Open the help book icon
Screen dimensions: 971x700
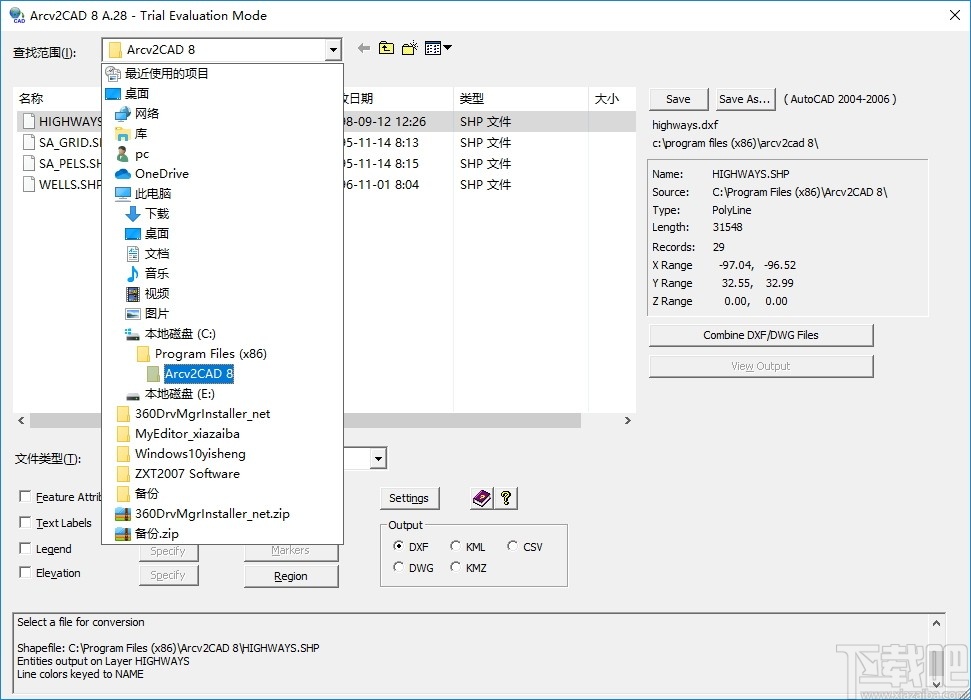482,498
